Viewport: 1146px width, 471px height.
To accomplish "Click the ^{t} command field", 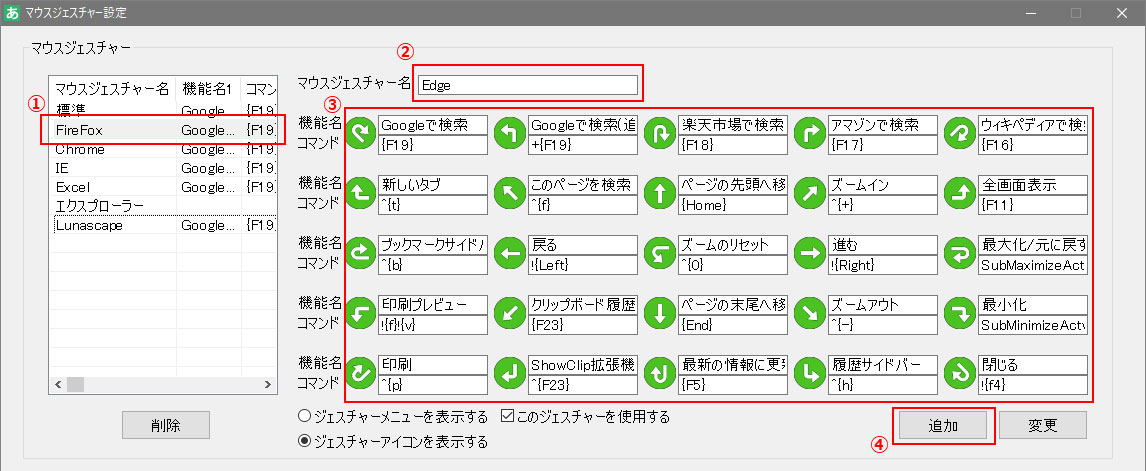I will coord(433,205).
